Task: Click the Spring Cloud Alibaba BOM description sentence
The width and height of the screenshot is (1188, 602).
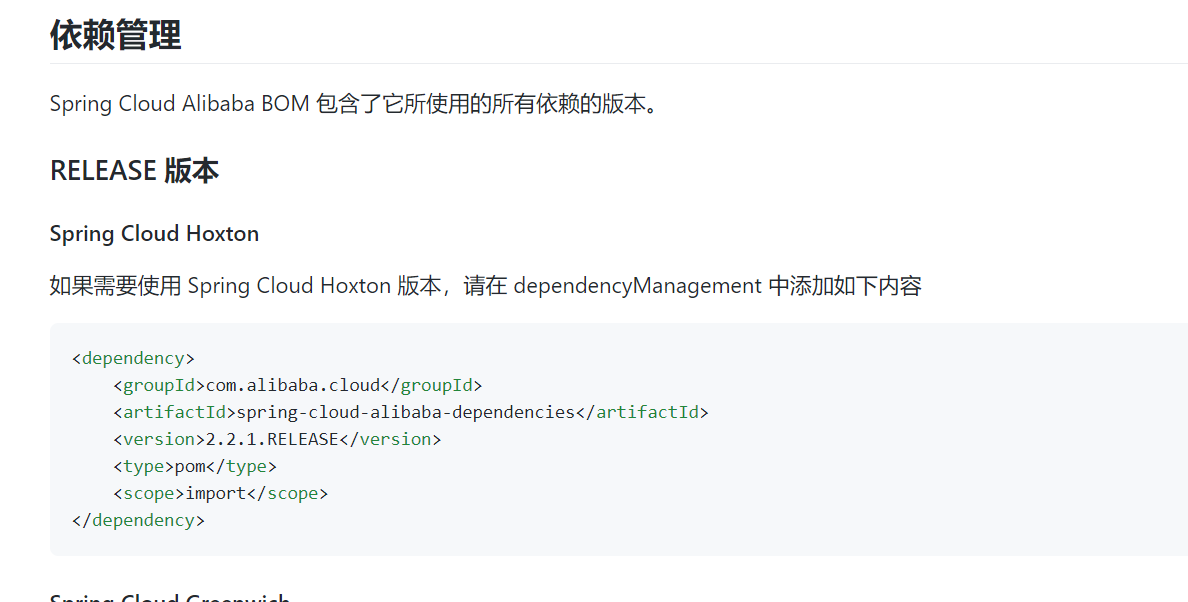Action: click(356, 104)
